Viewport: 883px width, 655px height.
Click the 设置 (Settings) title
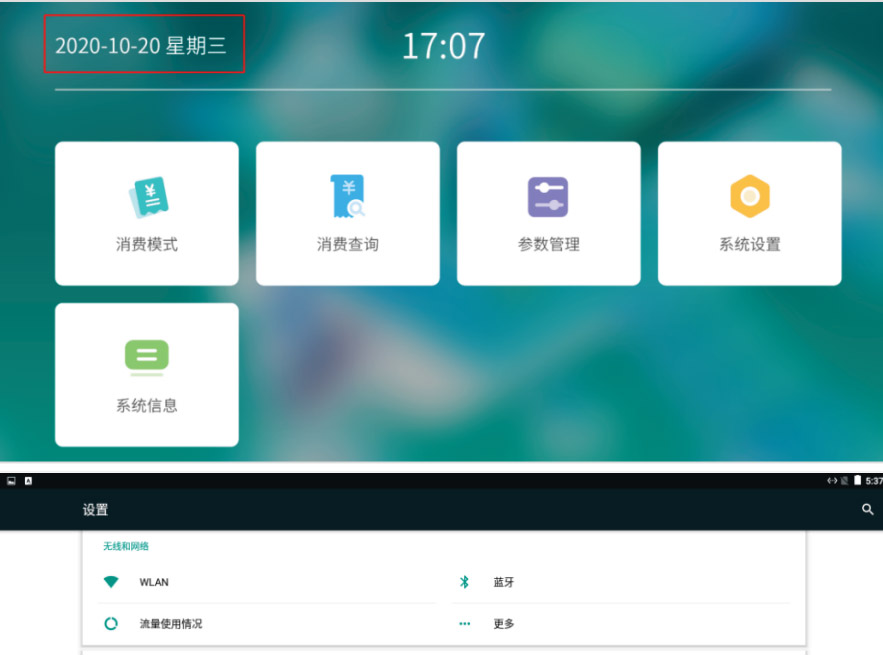pos(95,510)
